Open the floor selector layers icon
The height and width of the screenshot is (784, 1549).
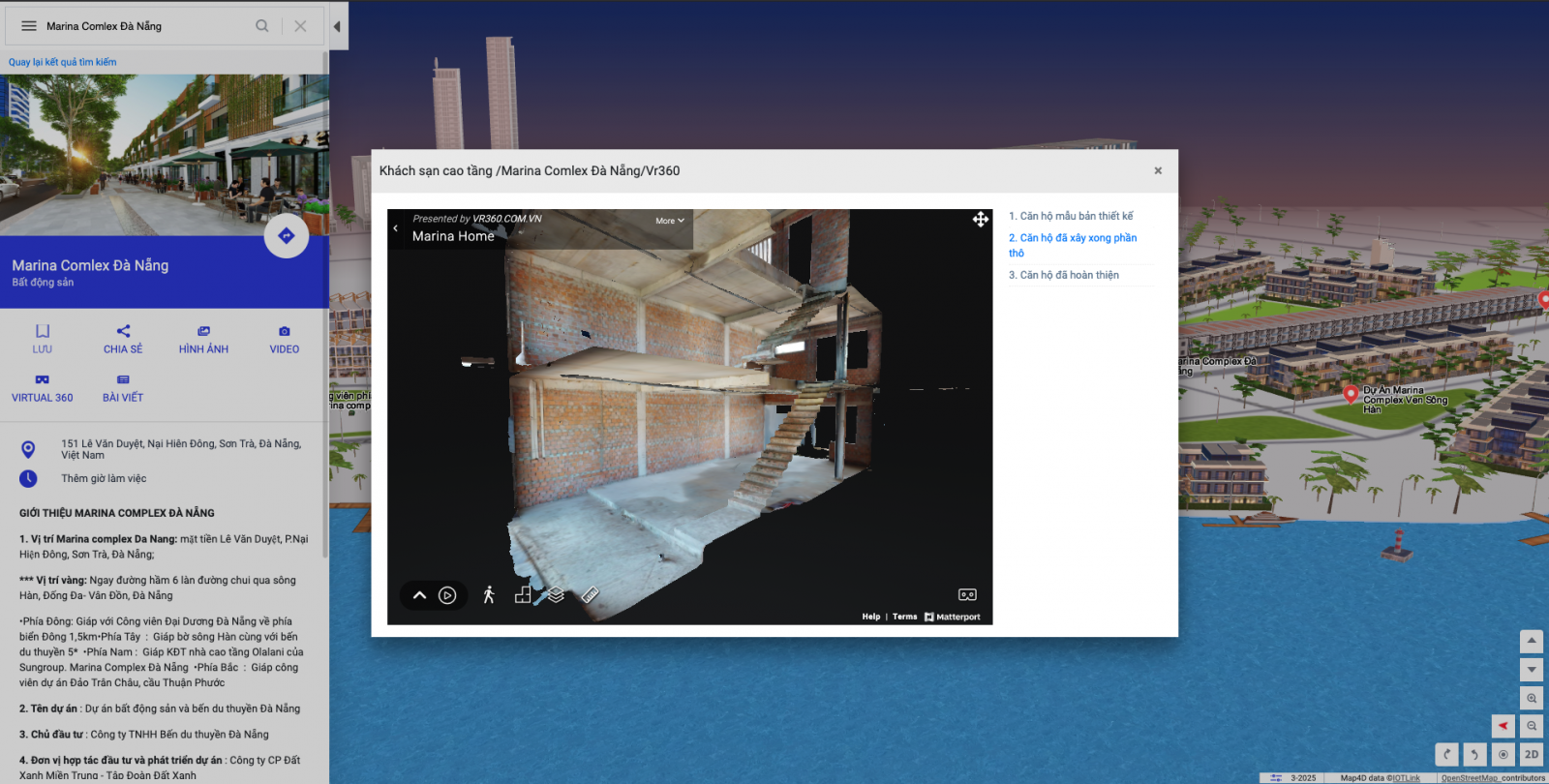(556, 595)
